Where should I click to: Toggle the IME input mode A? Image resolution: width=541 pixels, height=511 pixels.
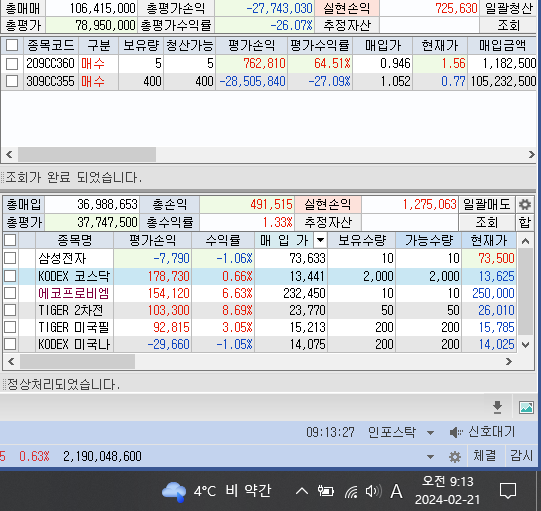point(396,491)
